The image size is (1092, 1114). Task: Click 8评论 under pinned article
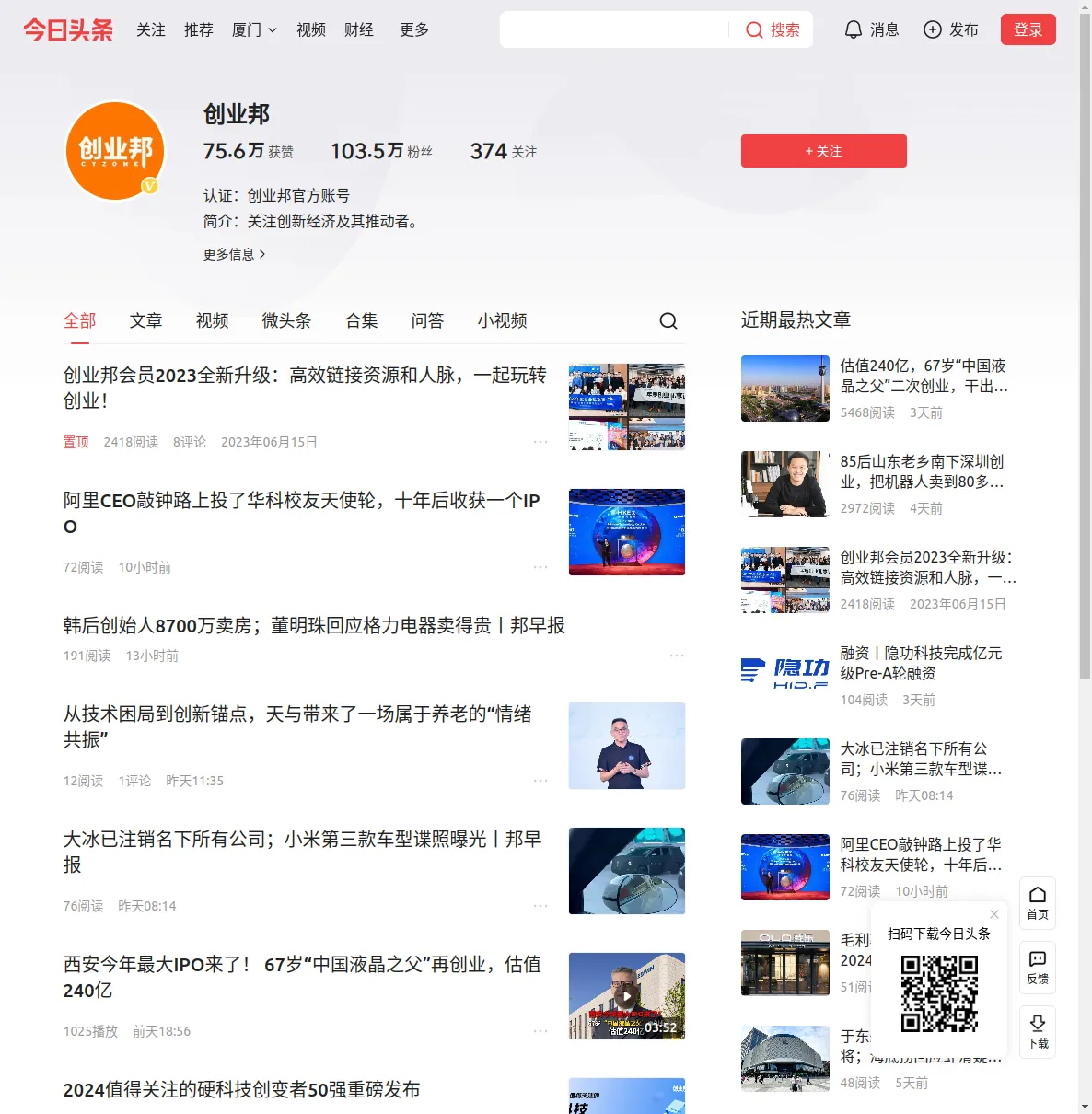point(190,442)
